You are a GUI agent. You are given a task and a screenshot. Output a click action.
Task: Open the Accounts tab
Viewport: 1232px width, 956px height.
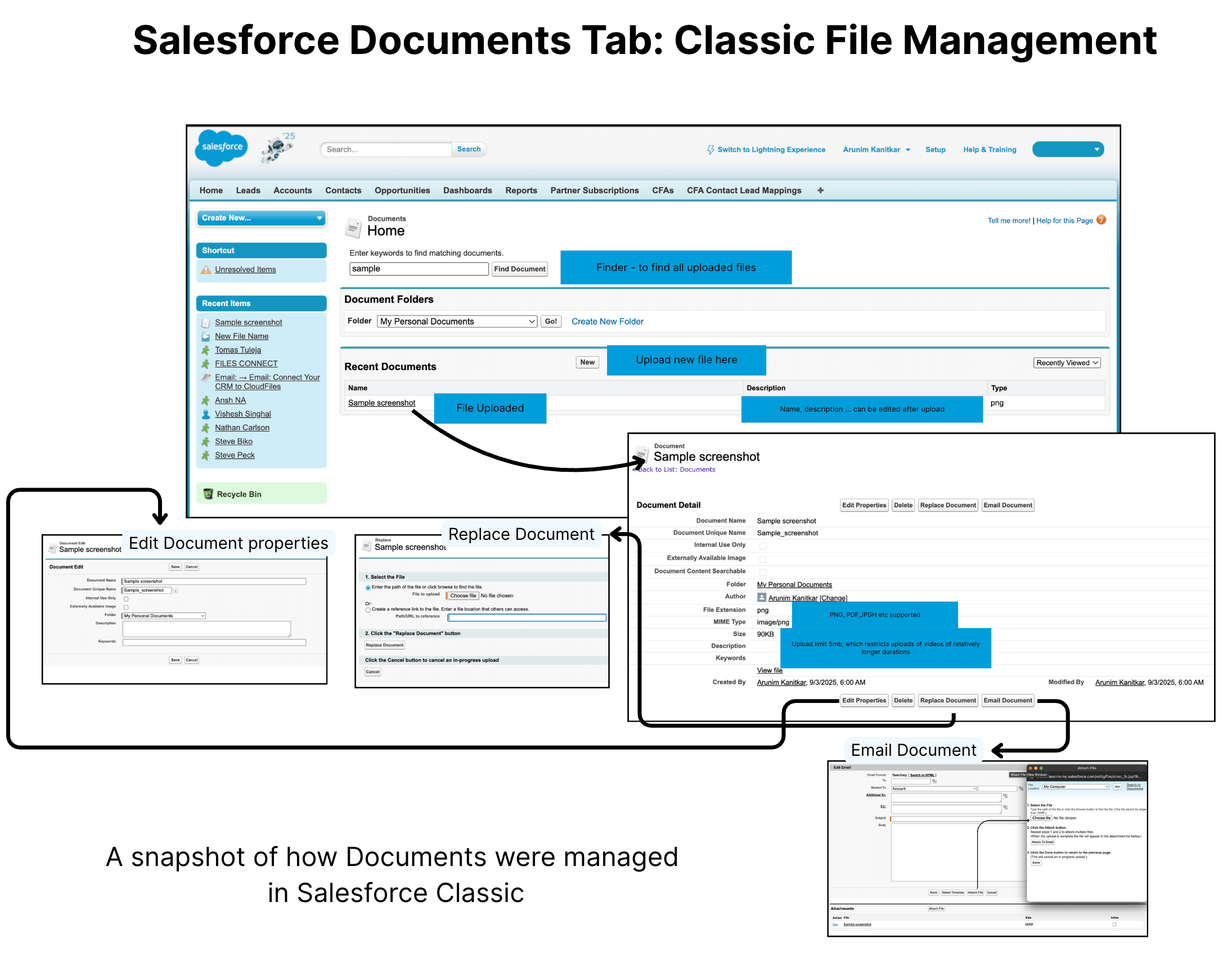[293, 191]
